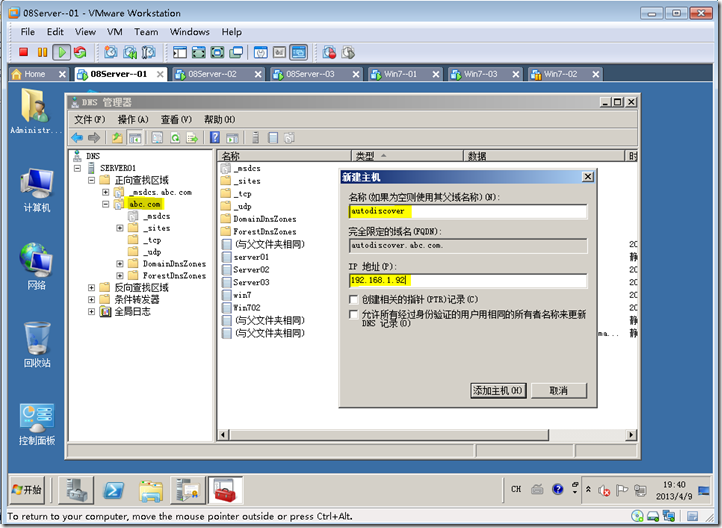Click the VMware red power off button
722x528 pixels.
click(23, 52)
